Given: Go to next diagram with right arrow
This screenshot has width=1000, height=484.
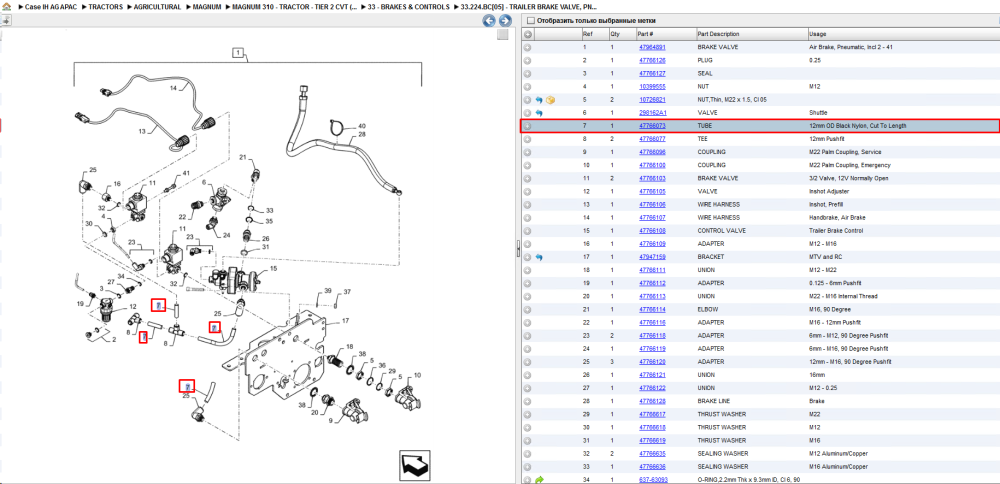Looking at the screenshot, I should [504, 21].
